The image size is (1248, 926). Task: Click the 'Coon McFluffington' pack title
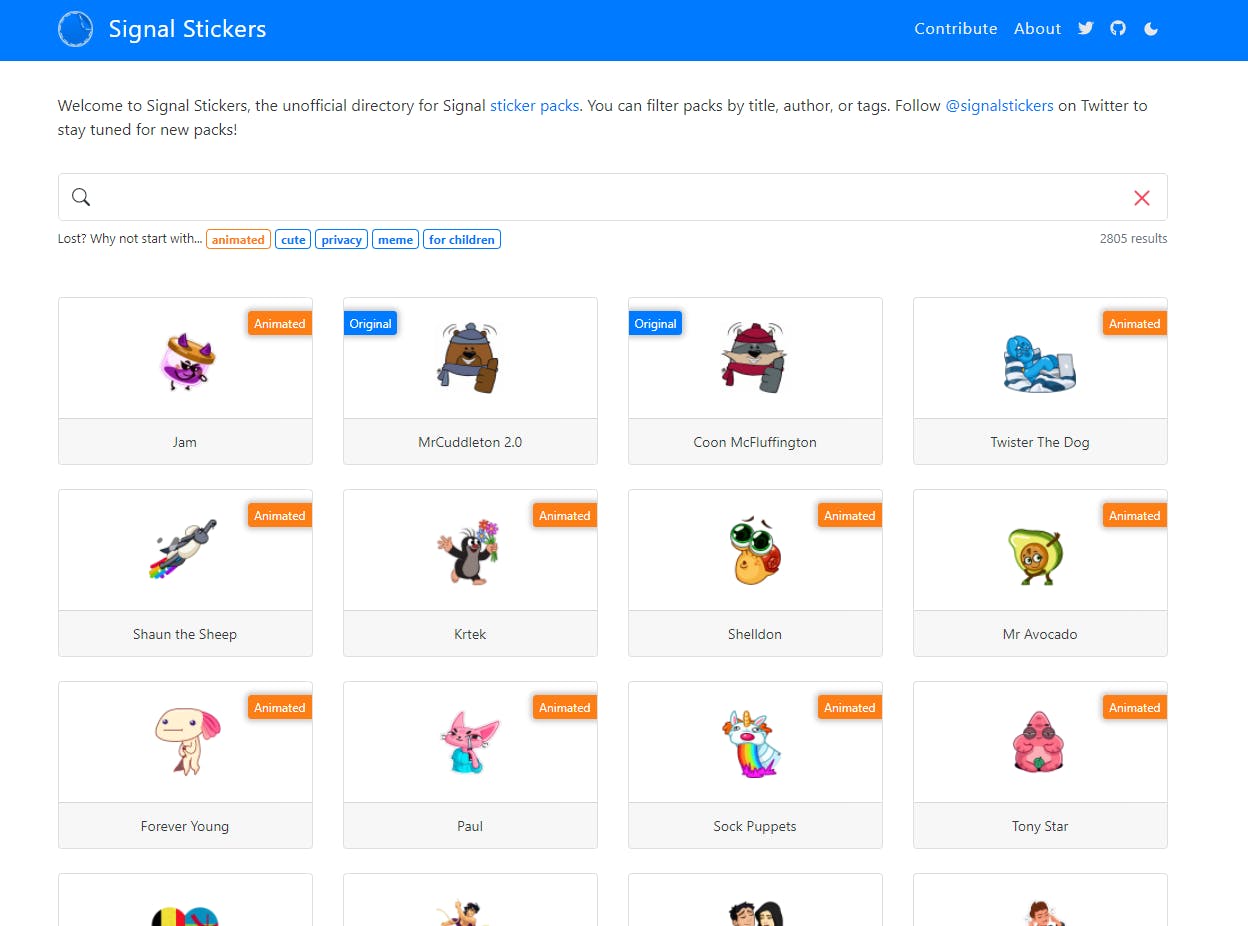point(755,442)
